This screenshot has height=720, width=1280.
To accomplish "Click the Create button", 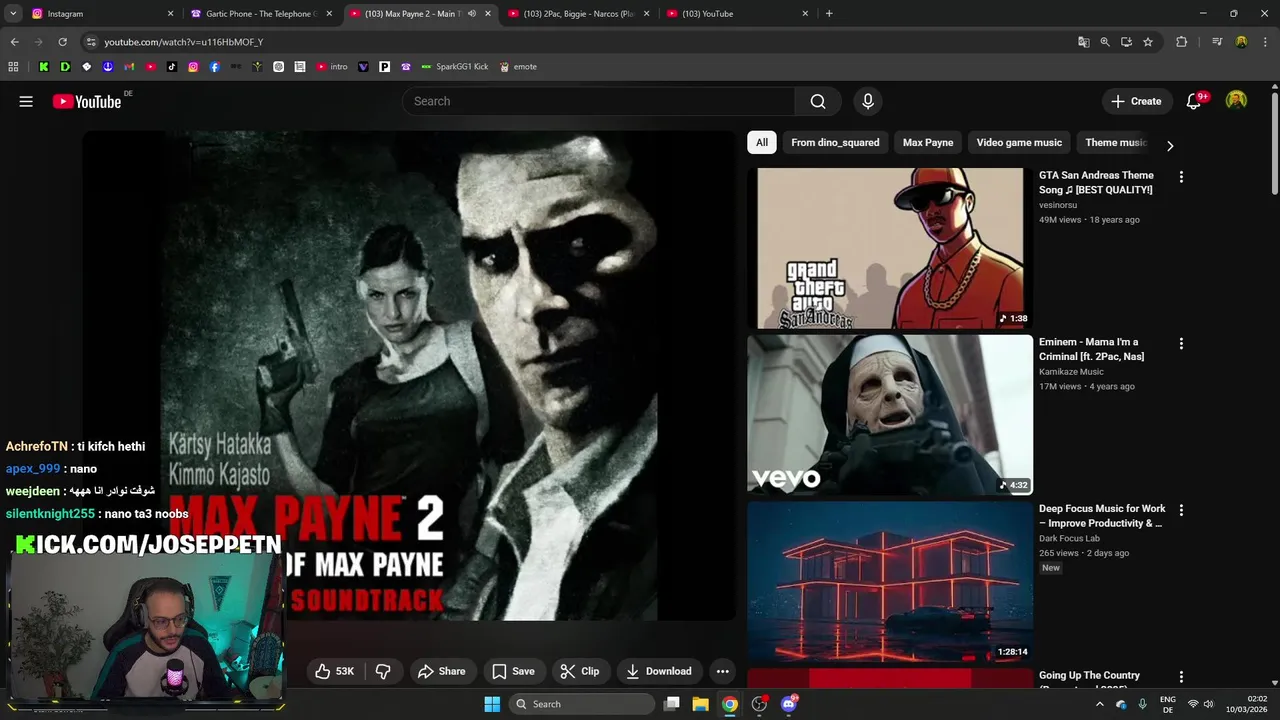I will [x=1136, y=101].
